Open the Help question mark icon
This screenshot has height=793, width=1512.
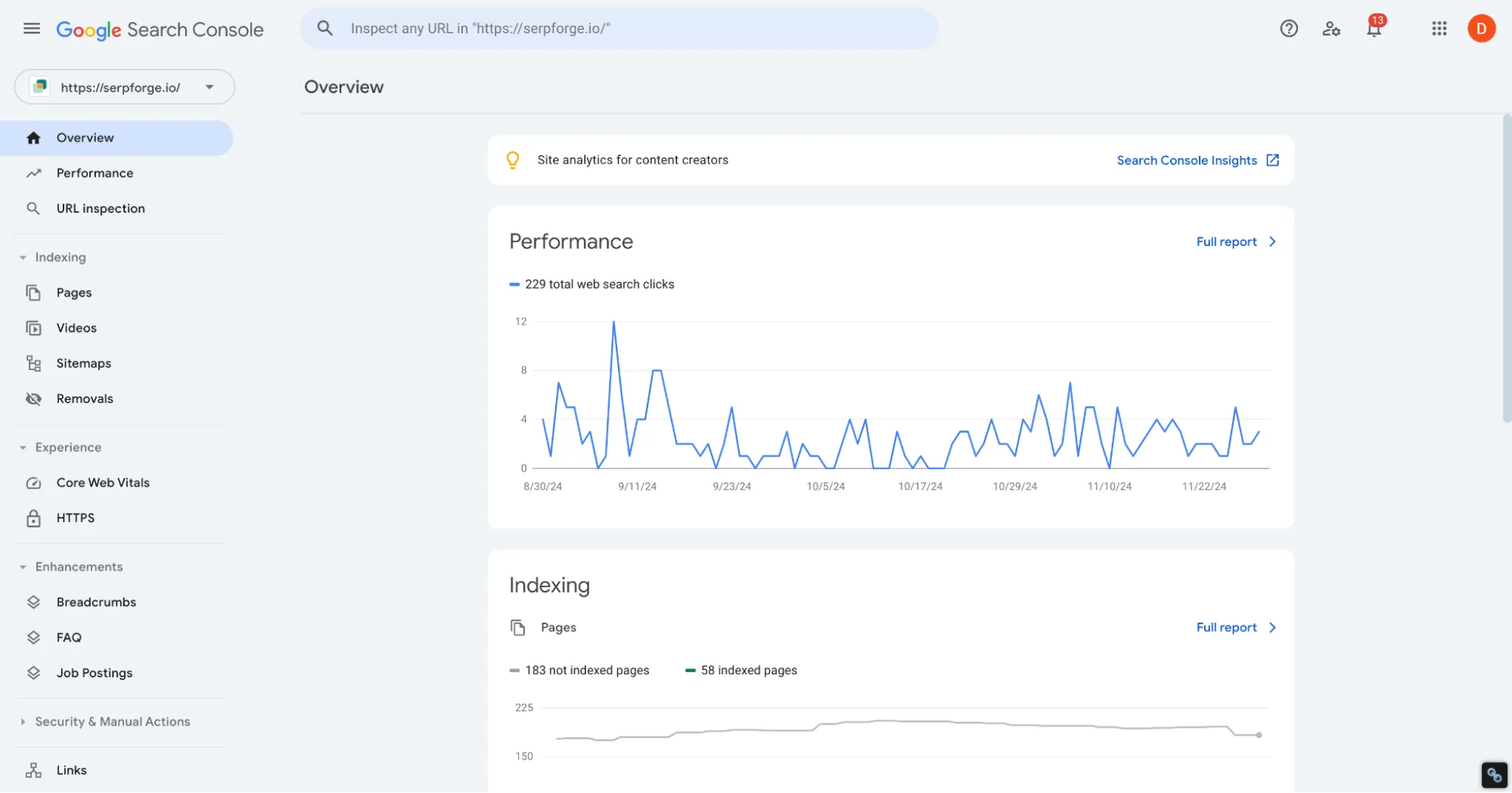(x=1289, y=29)
